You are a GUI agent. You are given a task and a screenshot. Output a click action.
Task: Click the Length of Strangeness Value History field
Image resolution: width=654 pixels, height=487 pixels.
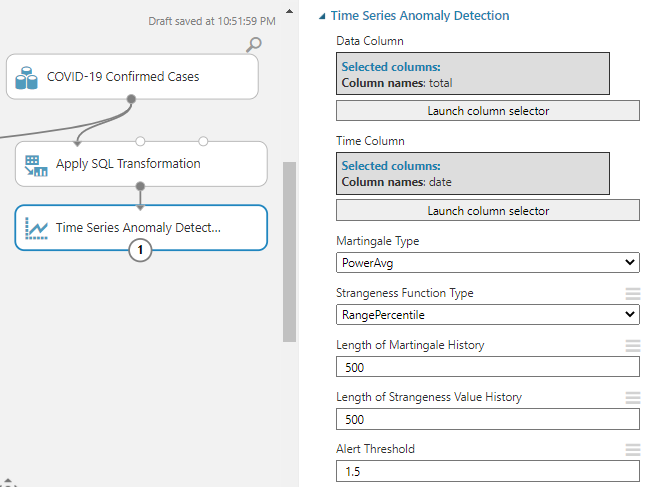488,419
